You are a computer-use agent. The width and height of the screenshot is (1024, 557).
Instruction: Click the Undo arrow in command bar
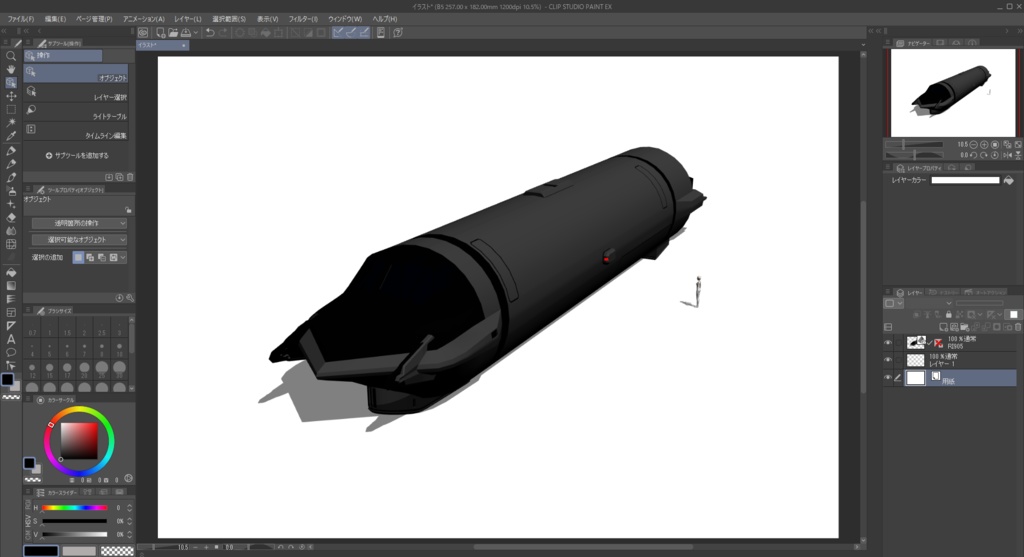coord(210,32)
